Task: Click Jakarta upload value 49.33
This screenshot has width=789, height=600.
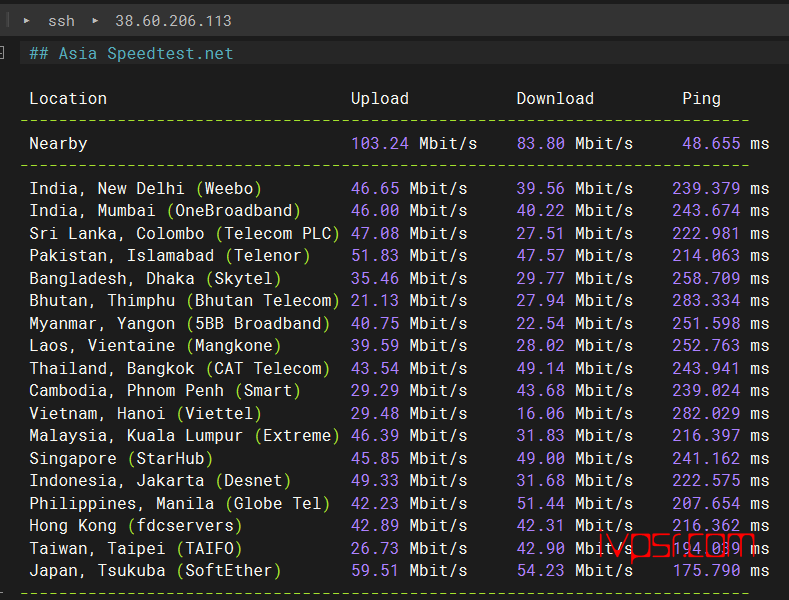Action: (x=375, y=481)
